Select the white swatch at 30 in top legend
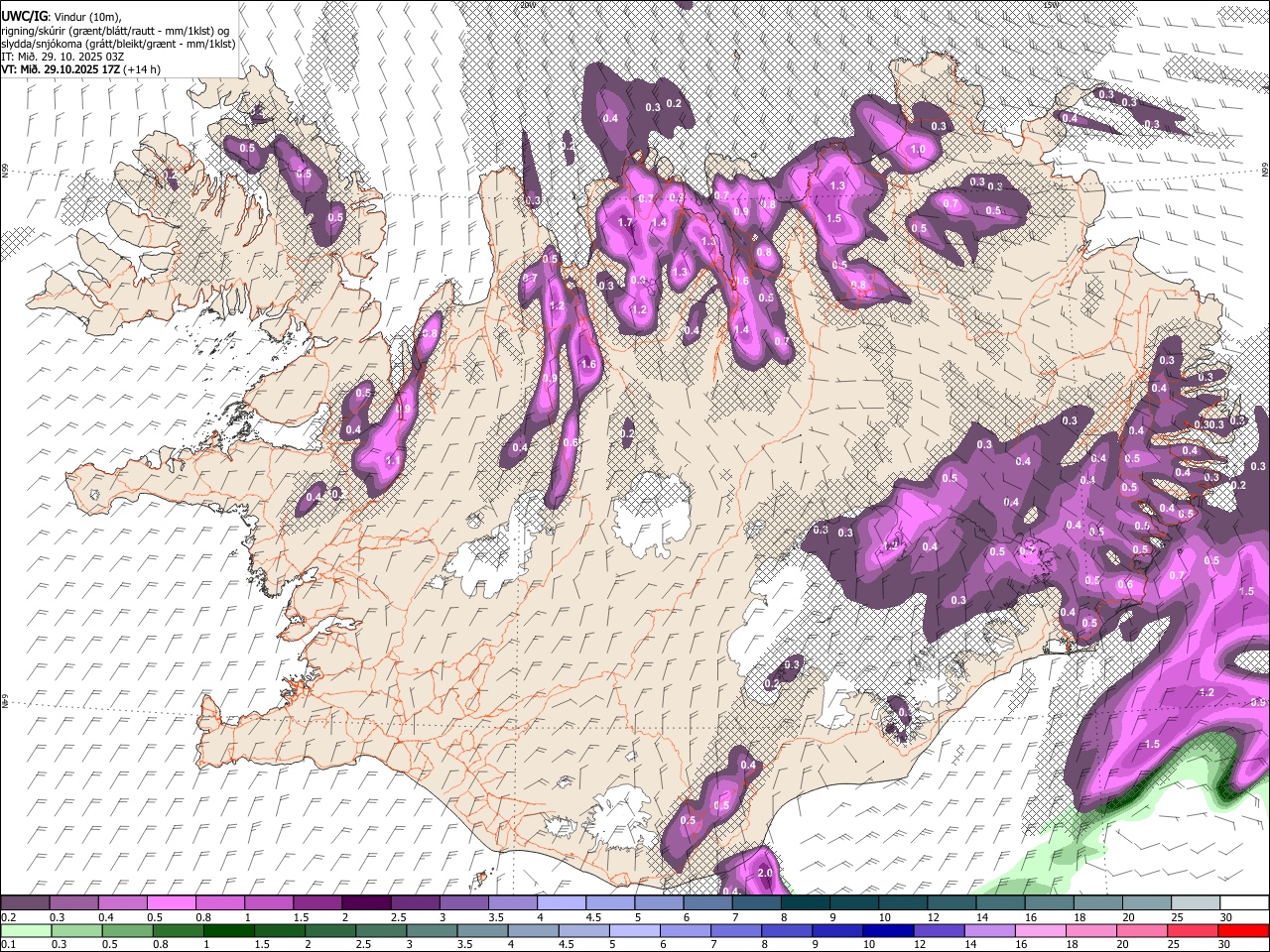1270x952 pixels. point(1244,902)
